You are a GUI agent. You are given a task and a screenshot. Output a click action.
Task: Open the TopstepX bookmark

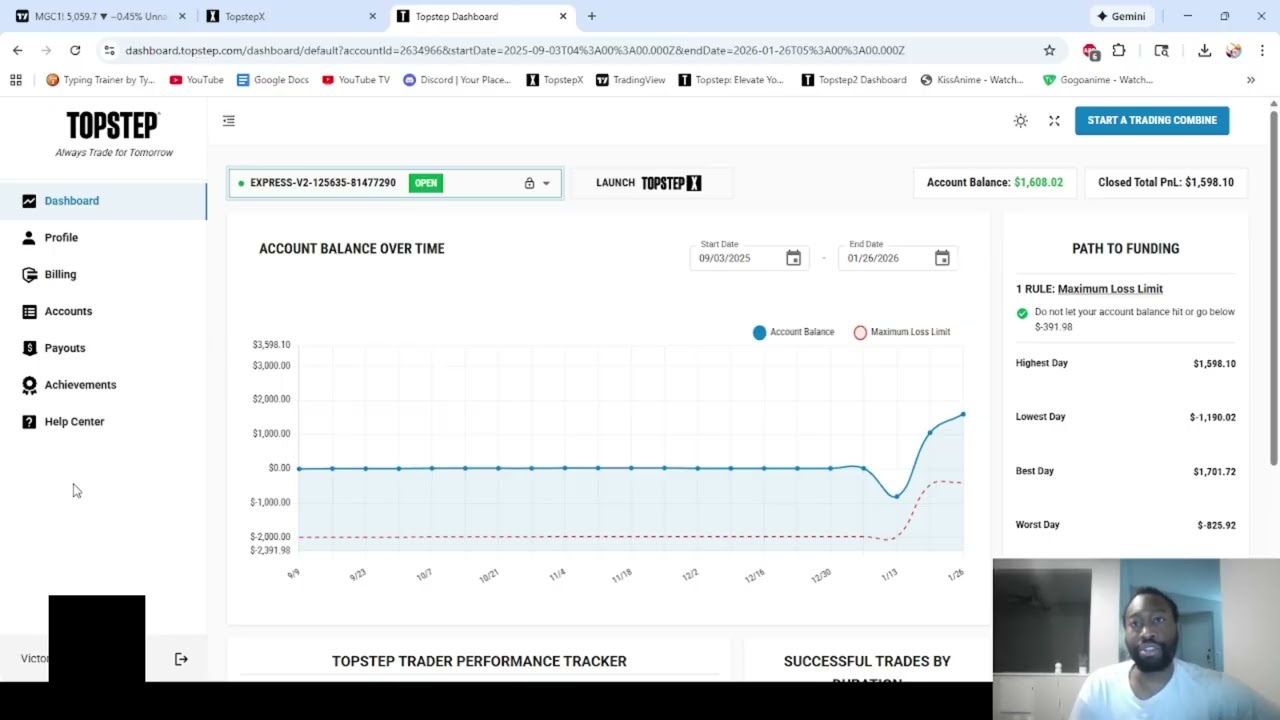pos(554,80)
